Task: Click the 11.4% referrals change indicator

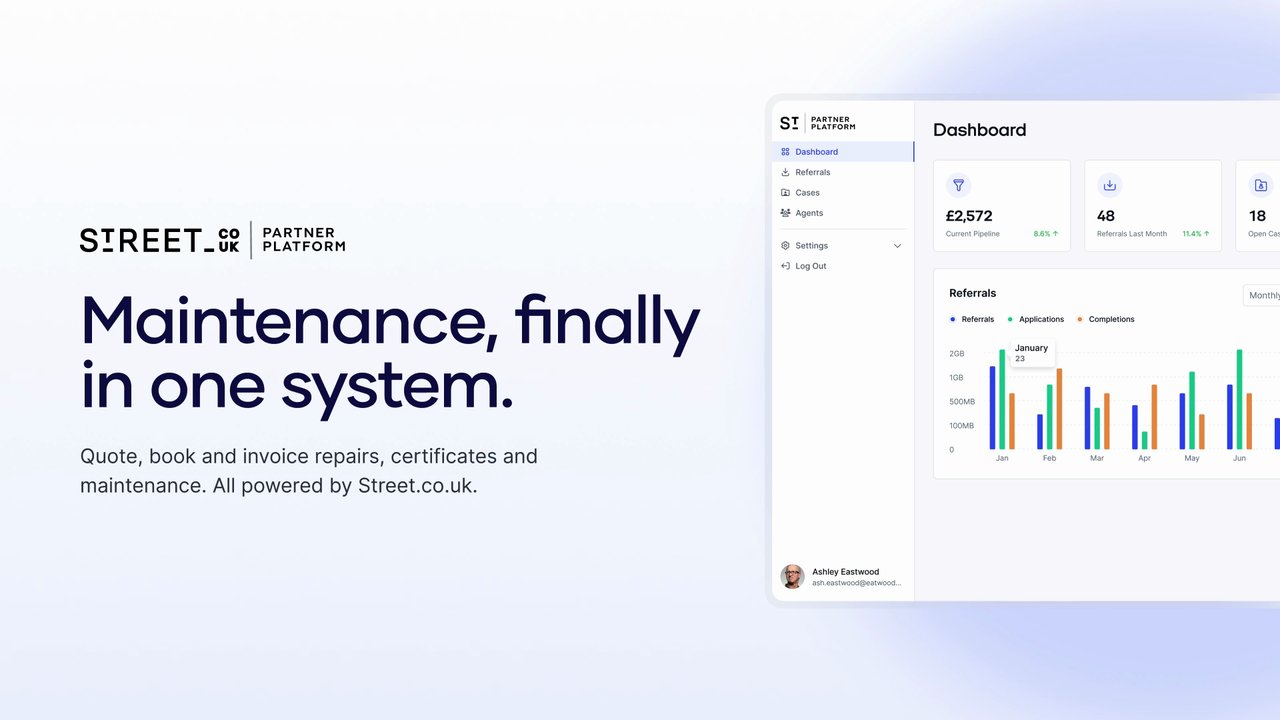Action: coord(1196,234)
